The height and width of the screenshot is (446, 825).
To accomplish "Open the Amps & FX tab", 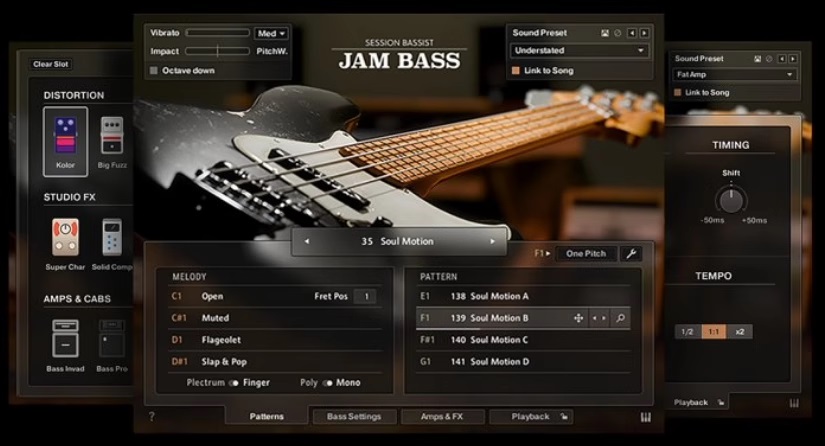I will pos(442,417).
